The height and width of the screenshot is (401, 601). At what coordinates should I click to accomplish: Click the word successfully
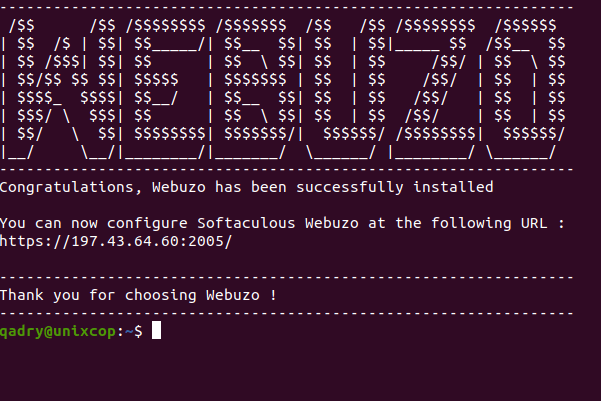tap(350, 187)
